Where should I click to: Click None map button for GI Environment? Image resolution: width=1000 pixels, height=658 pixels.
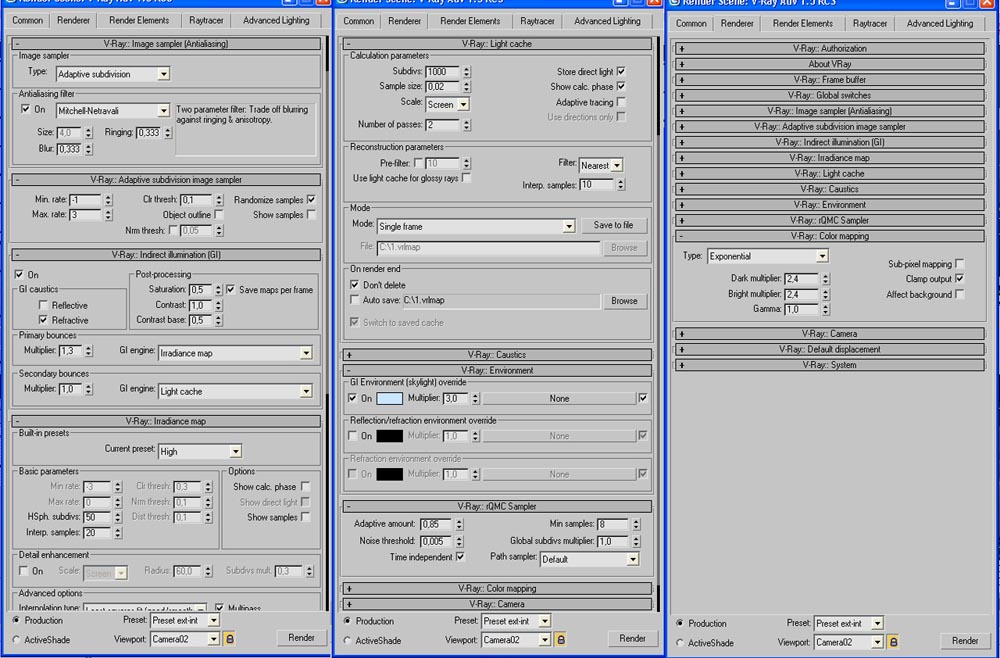559,398
